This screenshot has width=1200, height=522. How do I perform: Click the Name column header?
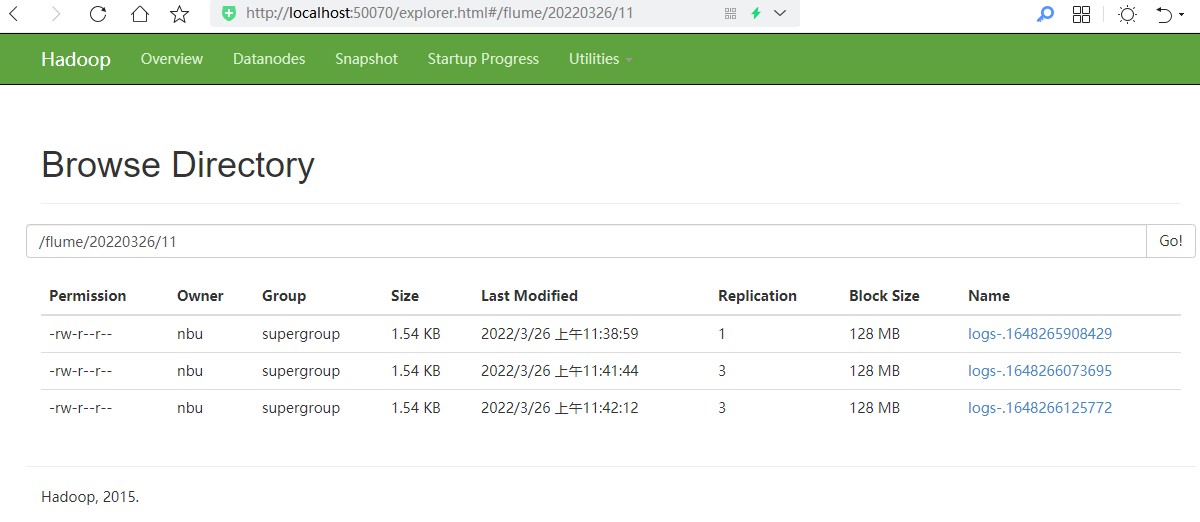click(x=989, y=296)
